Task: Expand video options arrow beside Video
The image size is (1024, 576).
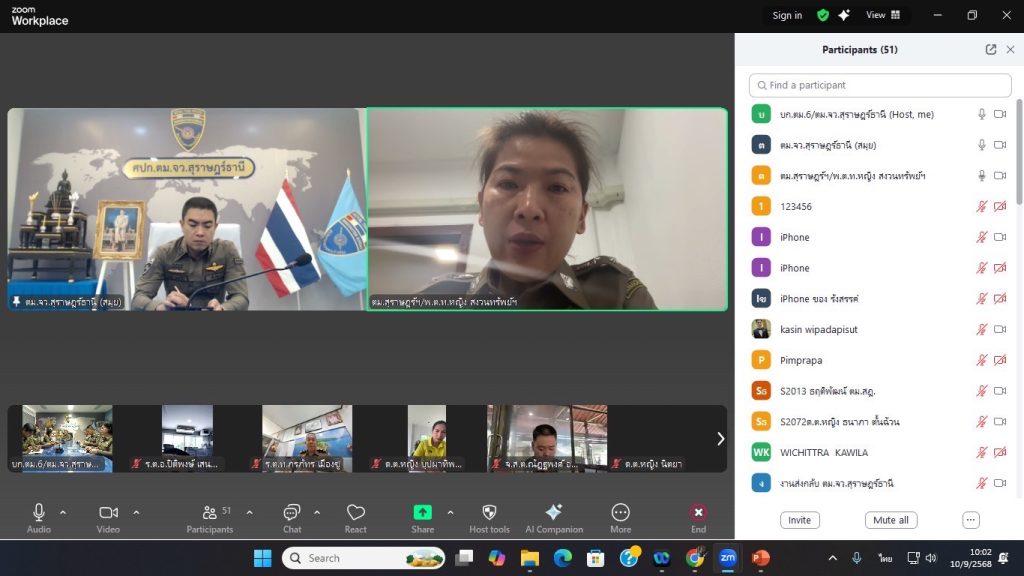Action: point(136,512)
